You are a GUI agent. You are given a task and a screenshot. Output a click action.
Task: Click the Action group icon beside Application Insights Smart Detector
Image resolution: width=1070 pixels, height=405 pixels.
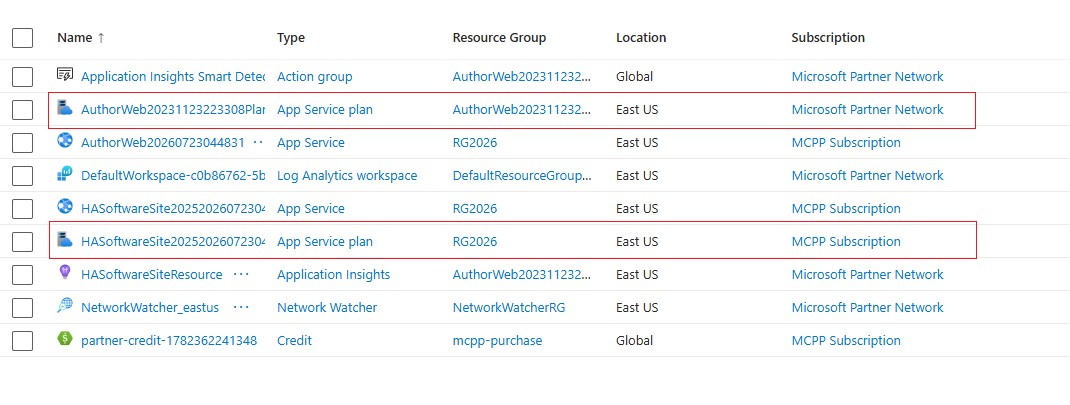[65, 75]
